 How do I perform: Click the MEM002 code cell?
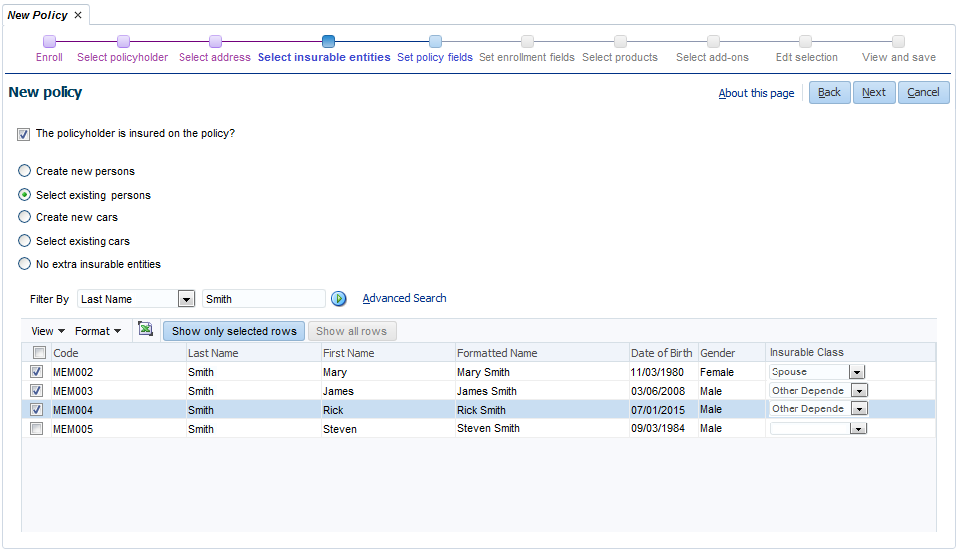point(73,372)
